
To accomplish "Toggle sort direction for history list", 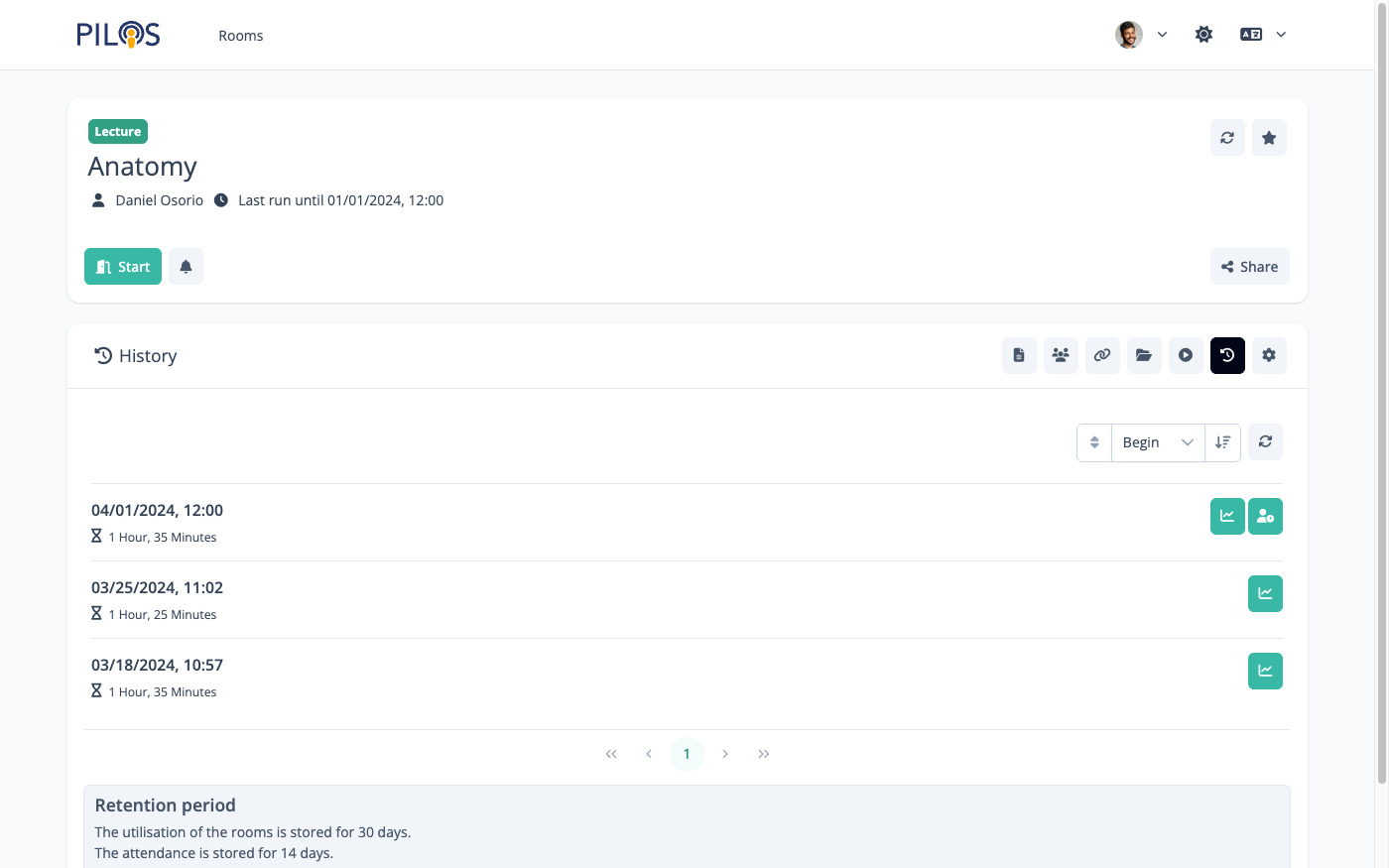I will pyautogui.click(x=1222, y=442).
